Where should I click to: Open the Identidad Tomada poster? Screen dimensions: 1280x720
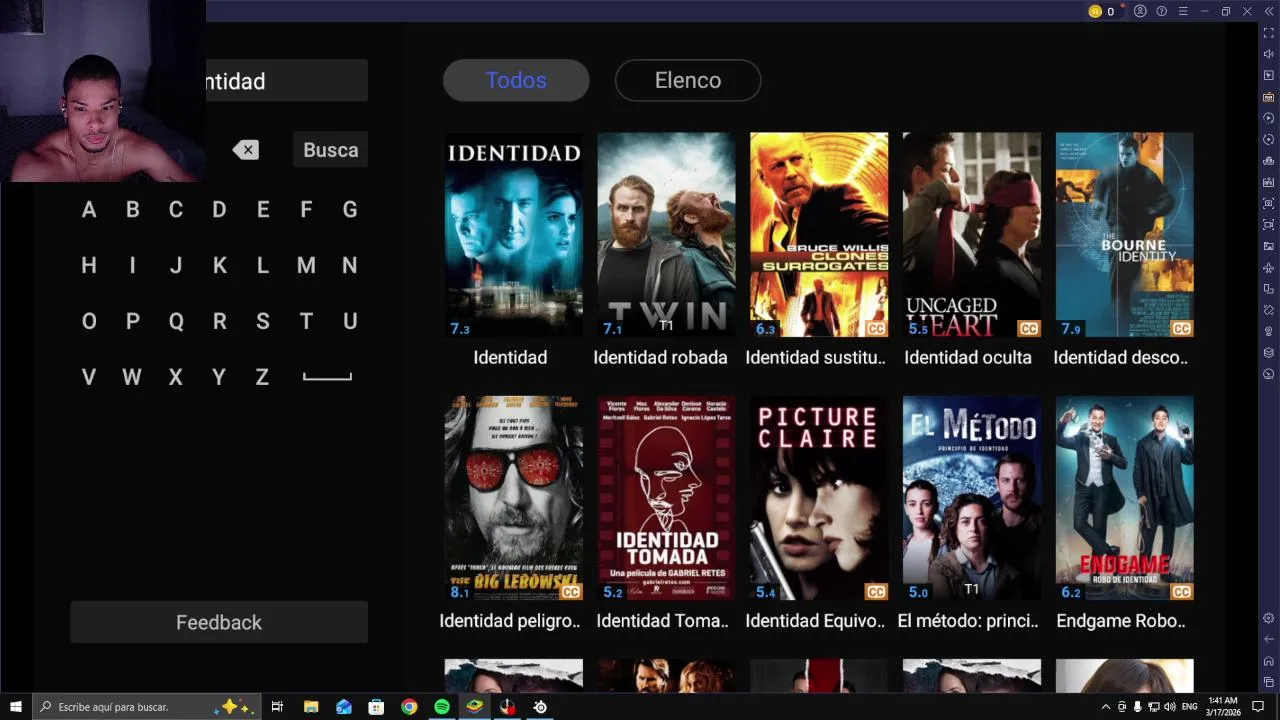[666, 499]
